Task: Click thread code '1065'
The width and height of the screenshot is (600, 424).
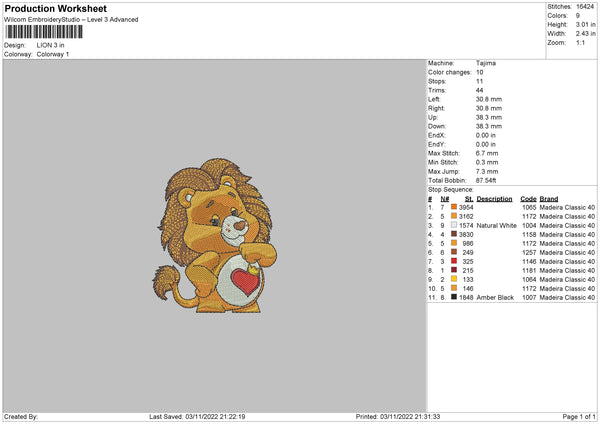Action: [x=529, y=207]
